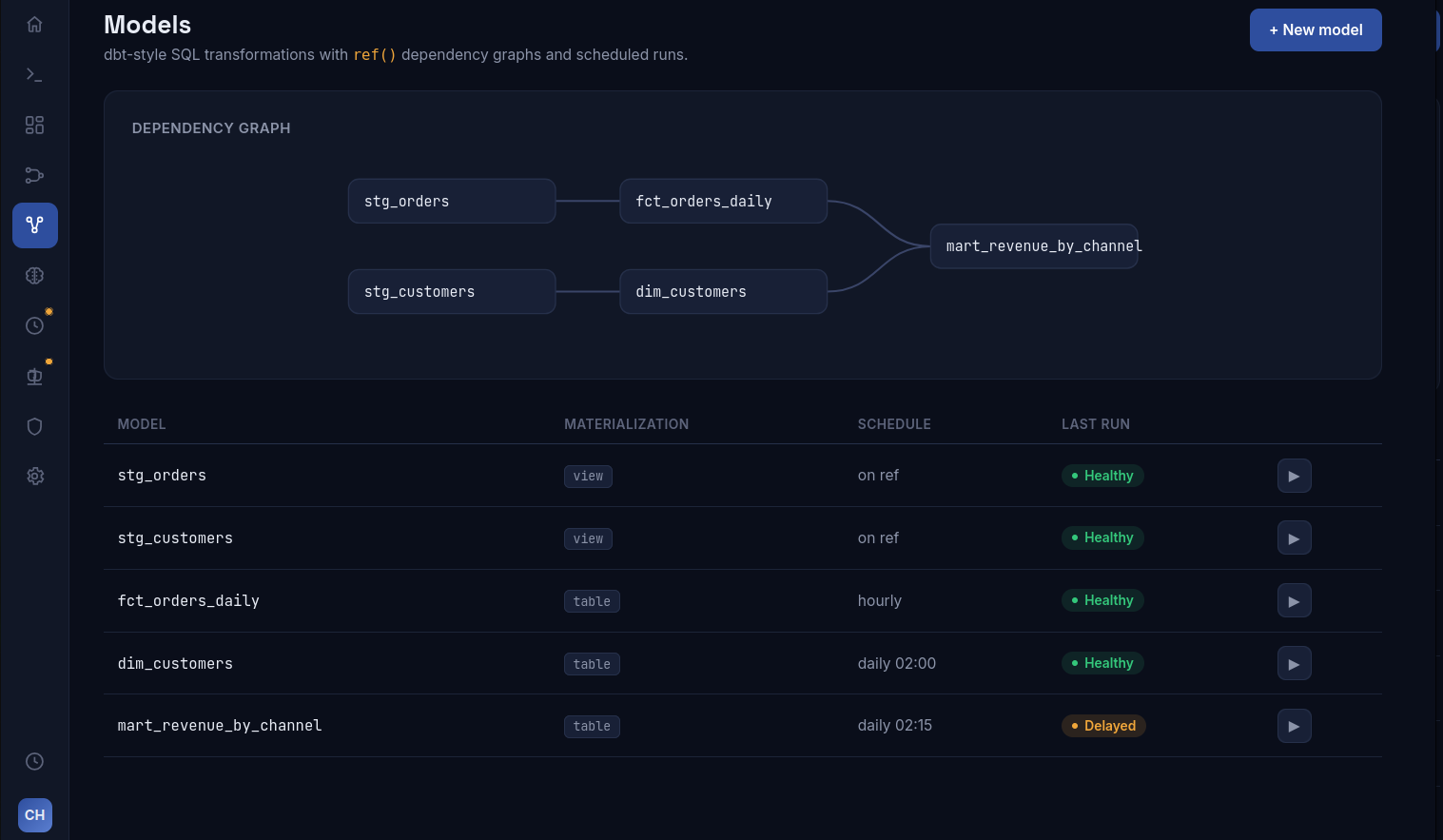Open the settings gear icon
Screen dimensions: 1443x840
click(34, 476)
